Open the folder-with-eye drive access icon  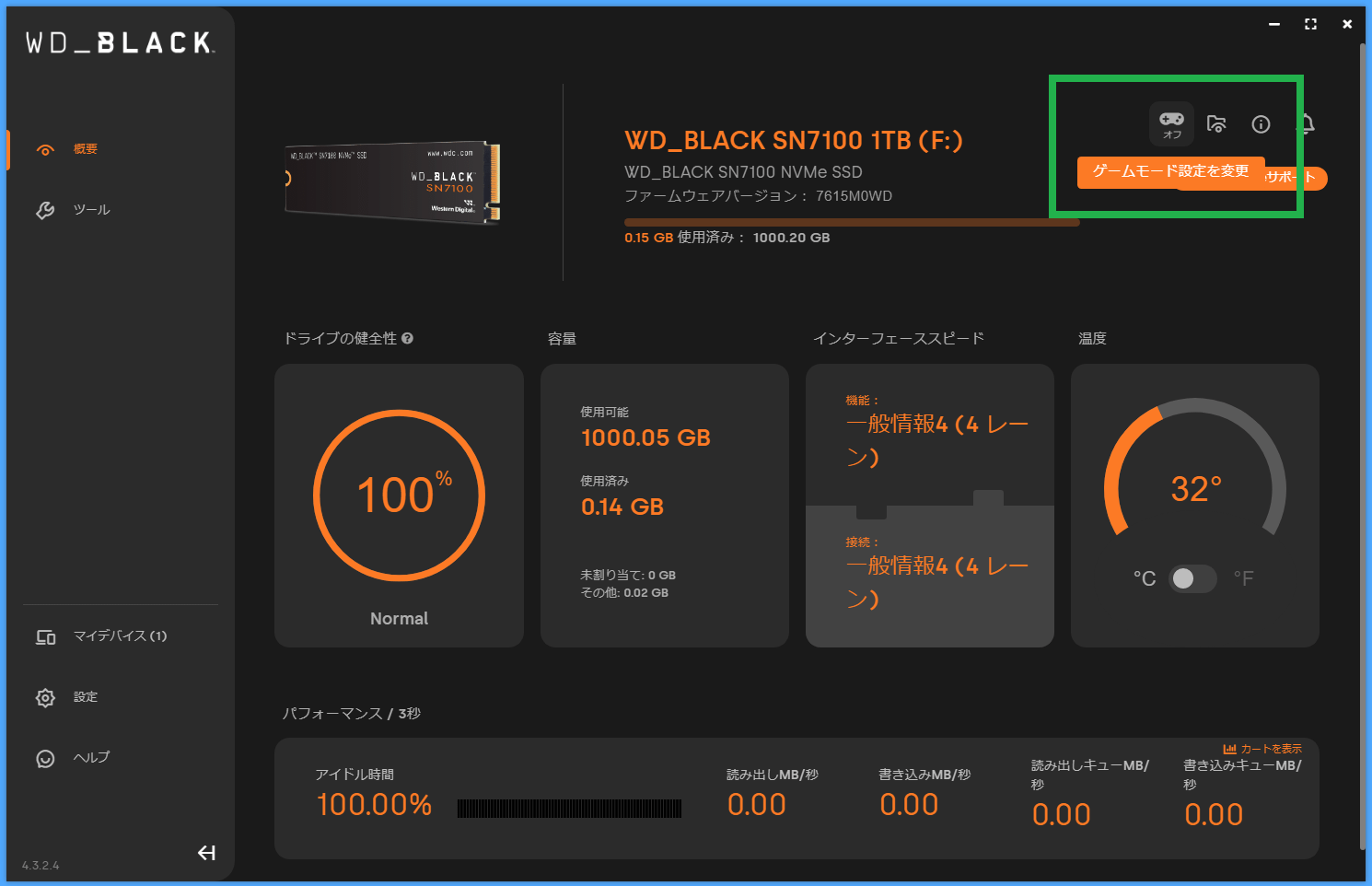1216,123
